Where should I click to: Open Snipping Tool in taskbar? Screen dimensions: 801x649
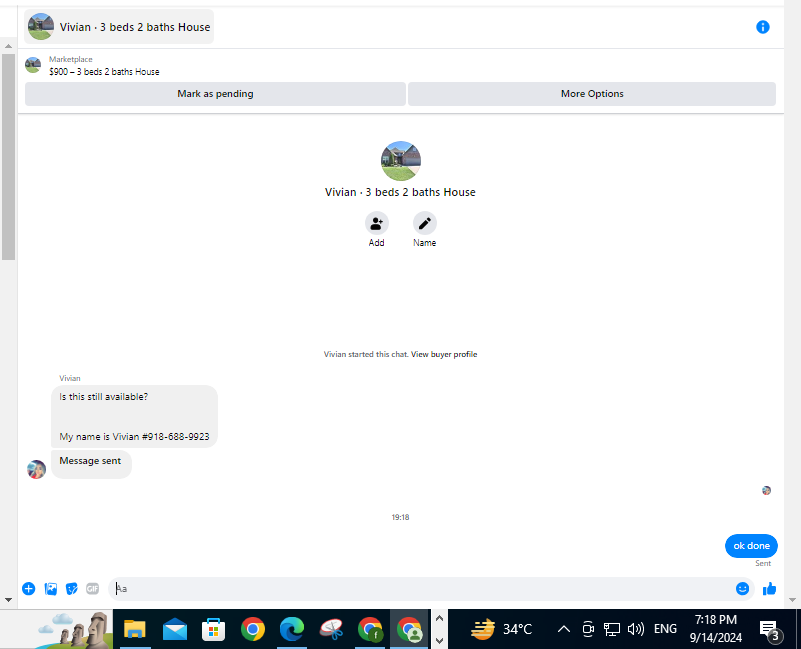pyautogui.click(x=331, y=629)
